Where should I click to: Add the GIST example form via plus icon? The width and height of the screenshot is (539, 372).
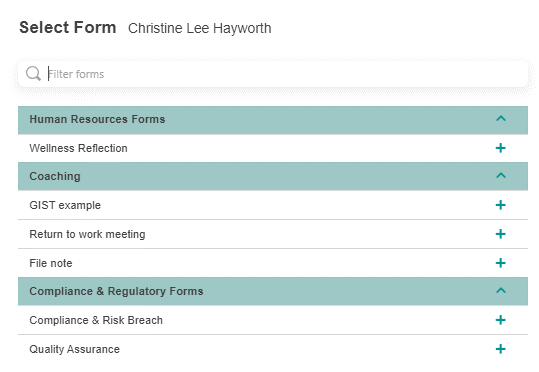(x=500, y=205)
